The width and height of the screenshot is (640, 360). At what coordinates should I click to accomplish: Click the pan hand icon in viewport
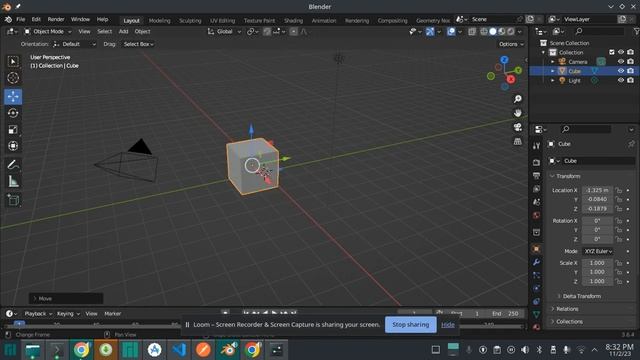click(x=518, y=113)
